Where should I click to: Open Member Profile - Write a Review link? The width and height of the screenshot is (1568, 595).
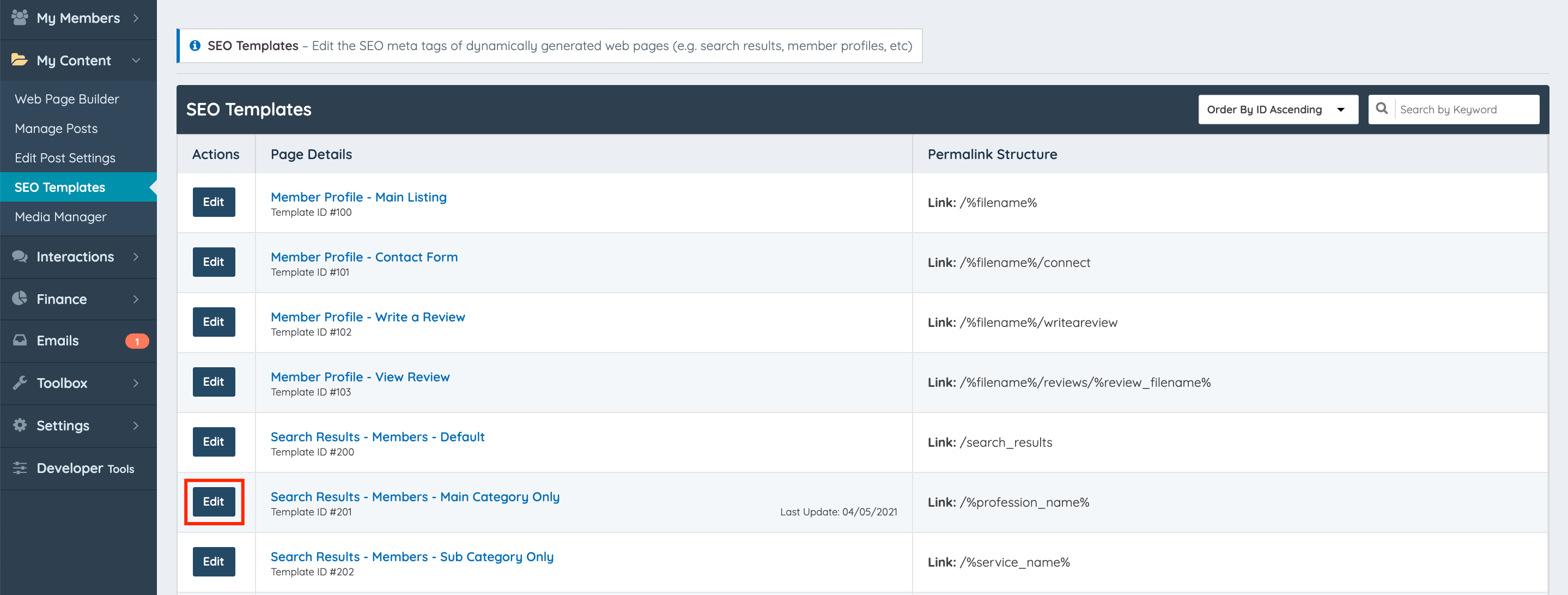coord(368,317)
